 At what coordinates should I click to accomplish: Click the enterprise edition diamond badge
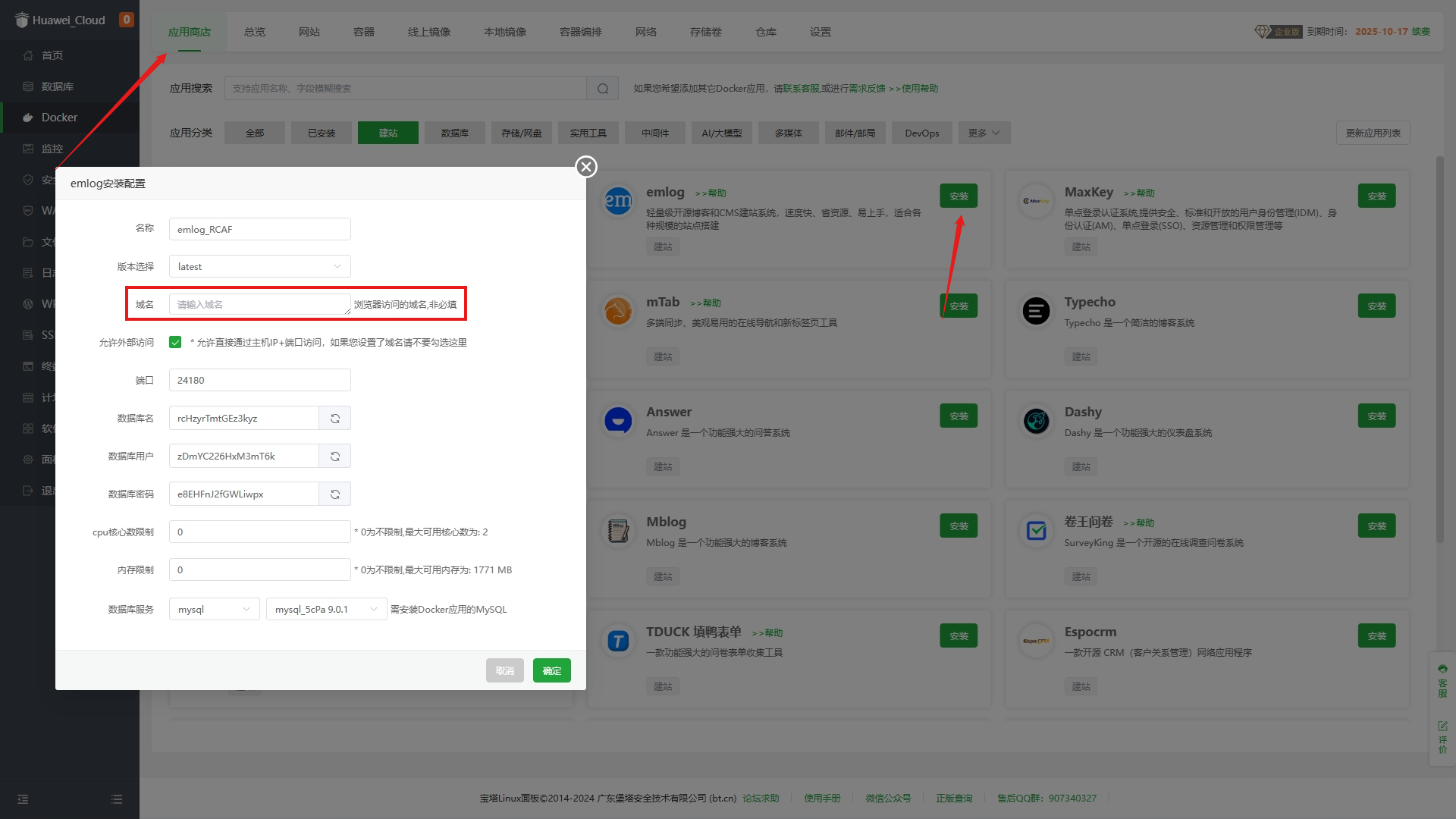pos(1278,32)
